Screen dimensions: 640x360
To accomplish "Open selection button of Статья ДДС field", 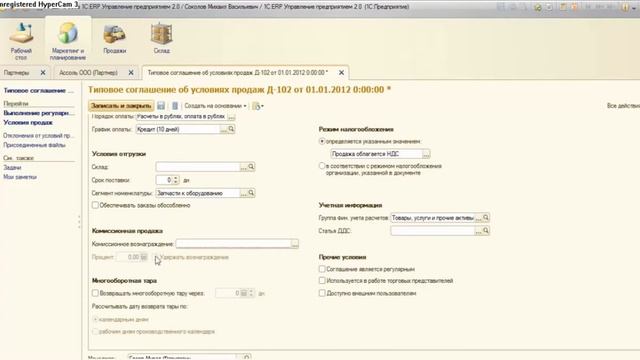I will click(x=478, y=231).
